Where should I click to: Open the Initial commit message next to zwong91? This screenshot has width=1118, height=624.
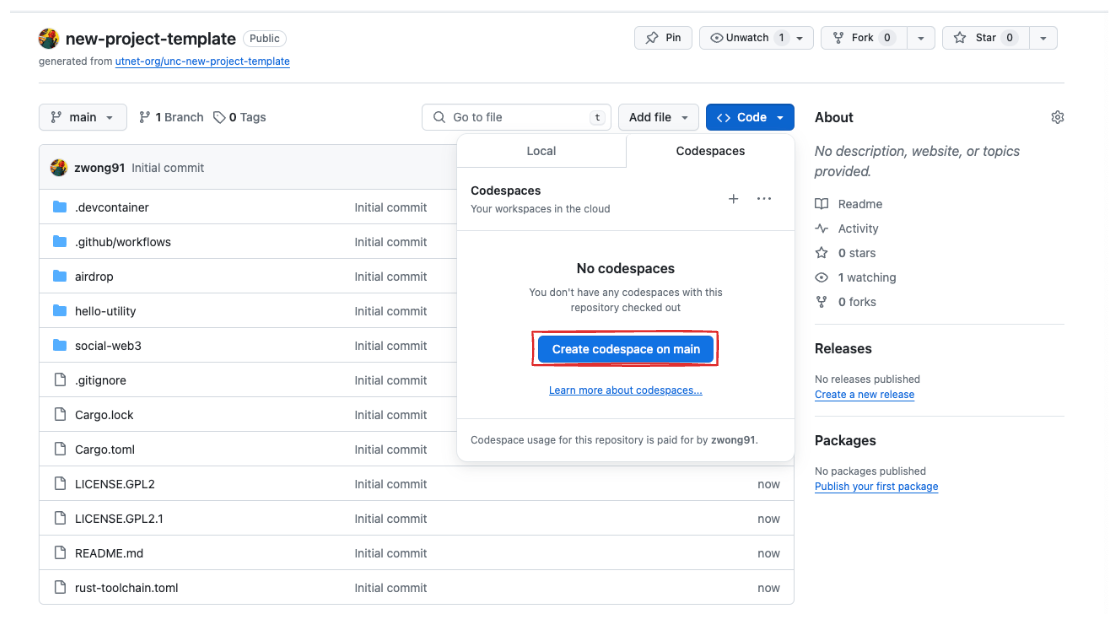[168, 168]
